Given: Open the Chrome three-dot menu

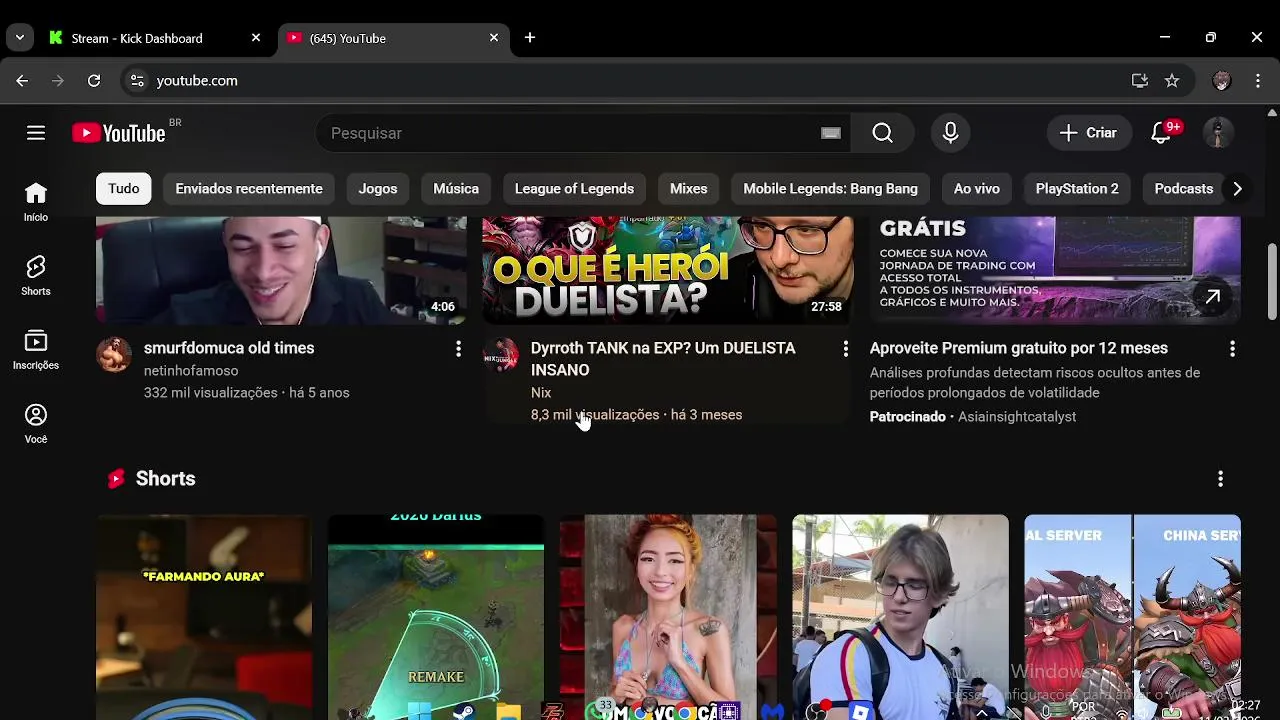Looking at the screenshot, I should pyautogui.click(x=1258, y=81).
